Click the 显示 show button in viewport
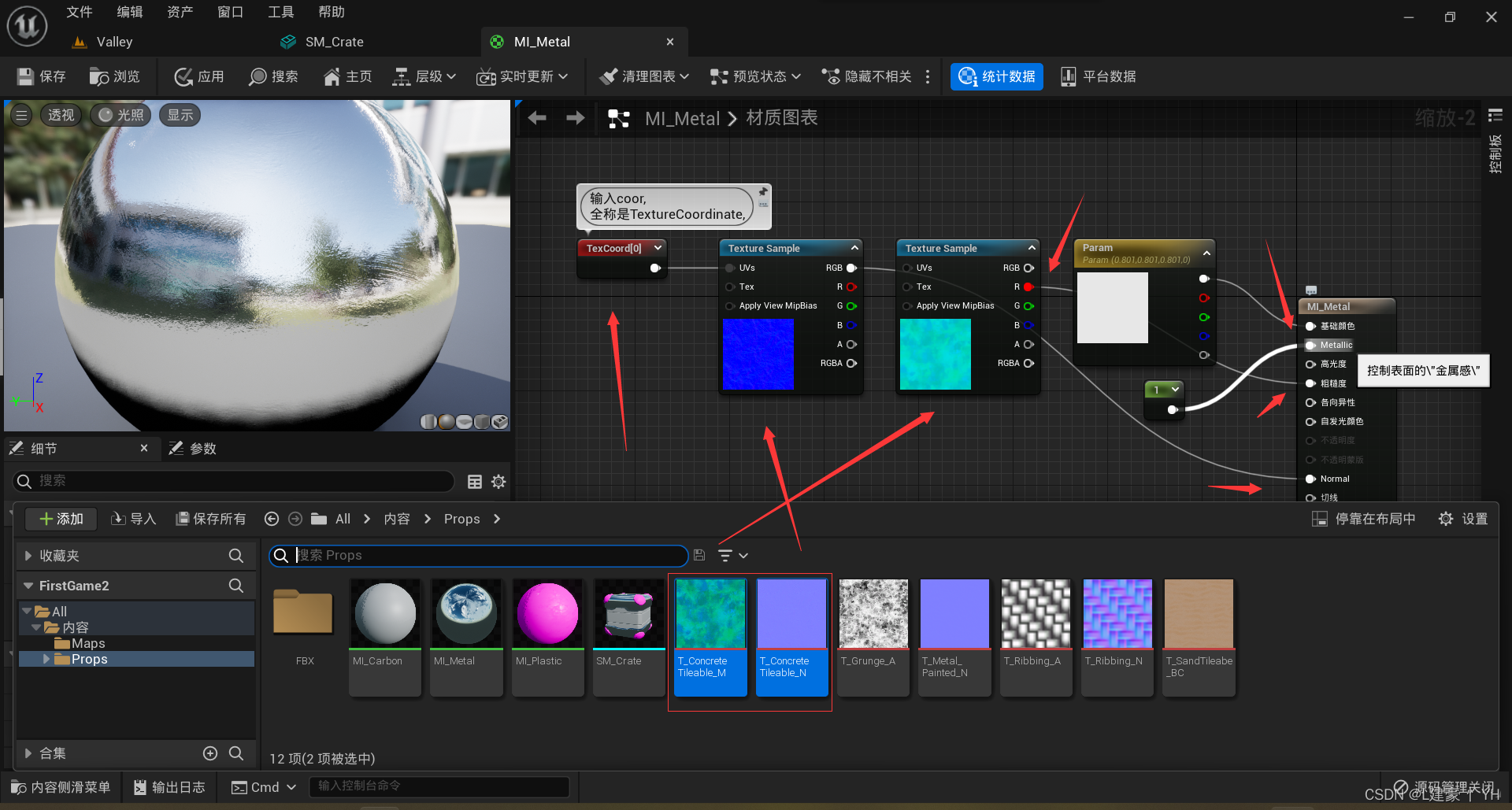The image size is (1512, 810). coord(180,115)
